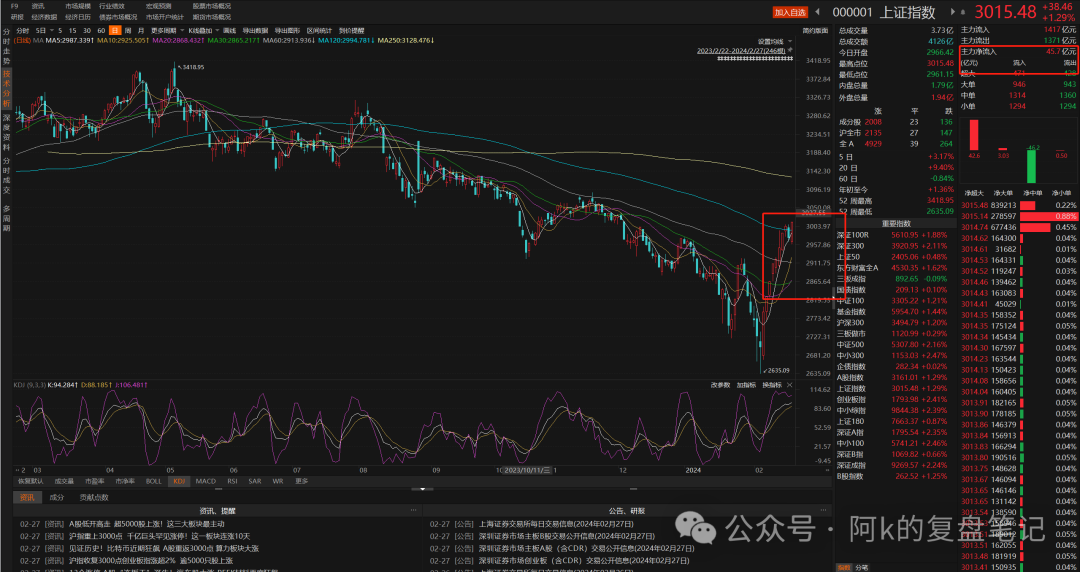Switch to 15 minute period
Image resolution: width=1080 pixels, height=572 pixels.
coord(74,30)
